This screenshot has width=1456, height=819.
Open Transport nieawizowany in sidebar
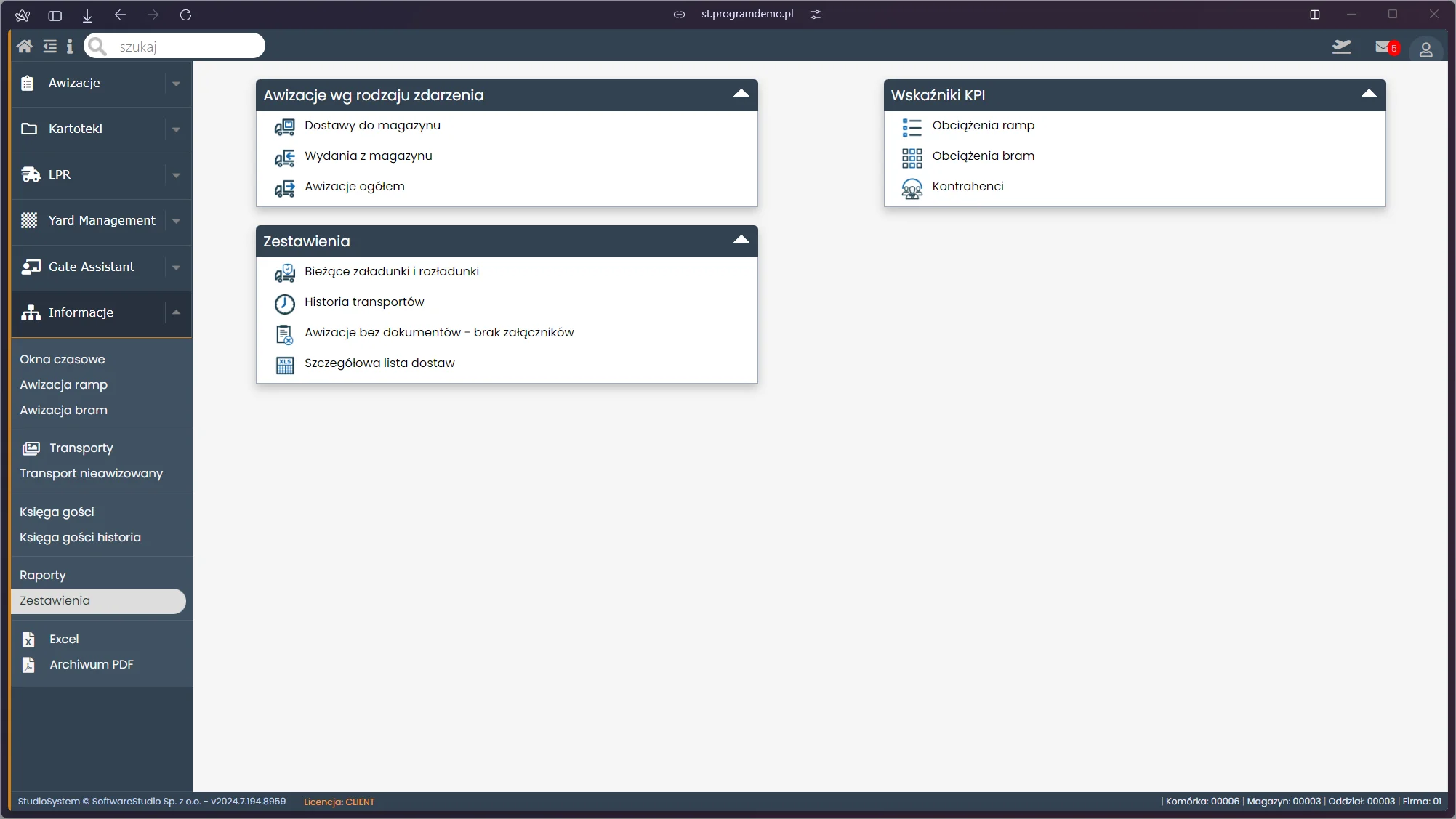(92, 474)
